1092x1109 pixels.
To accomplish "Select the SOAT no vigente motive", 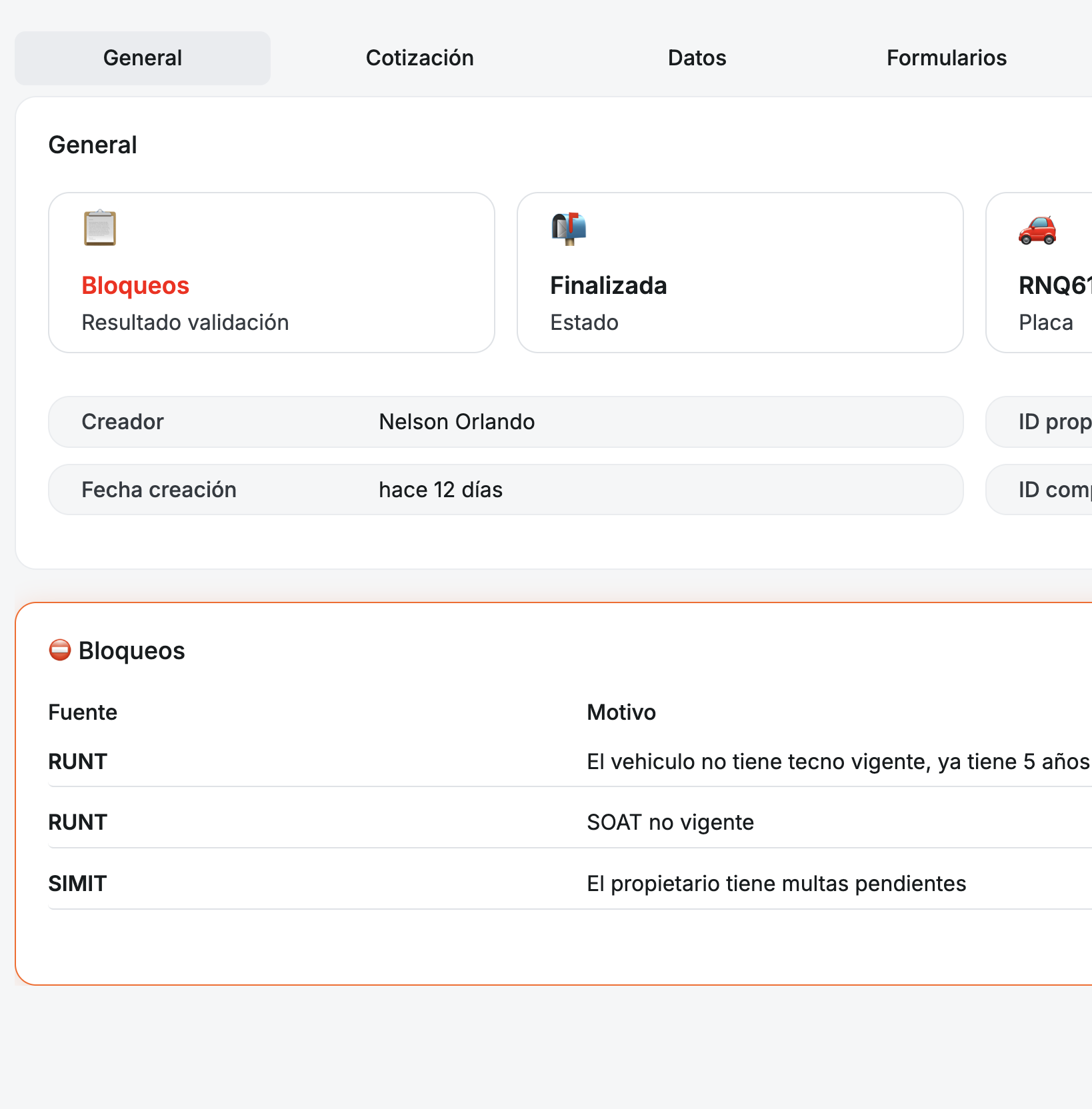I will tap(670, 822).
